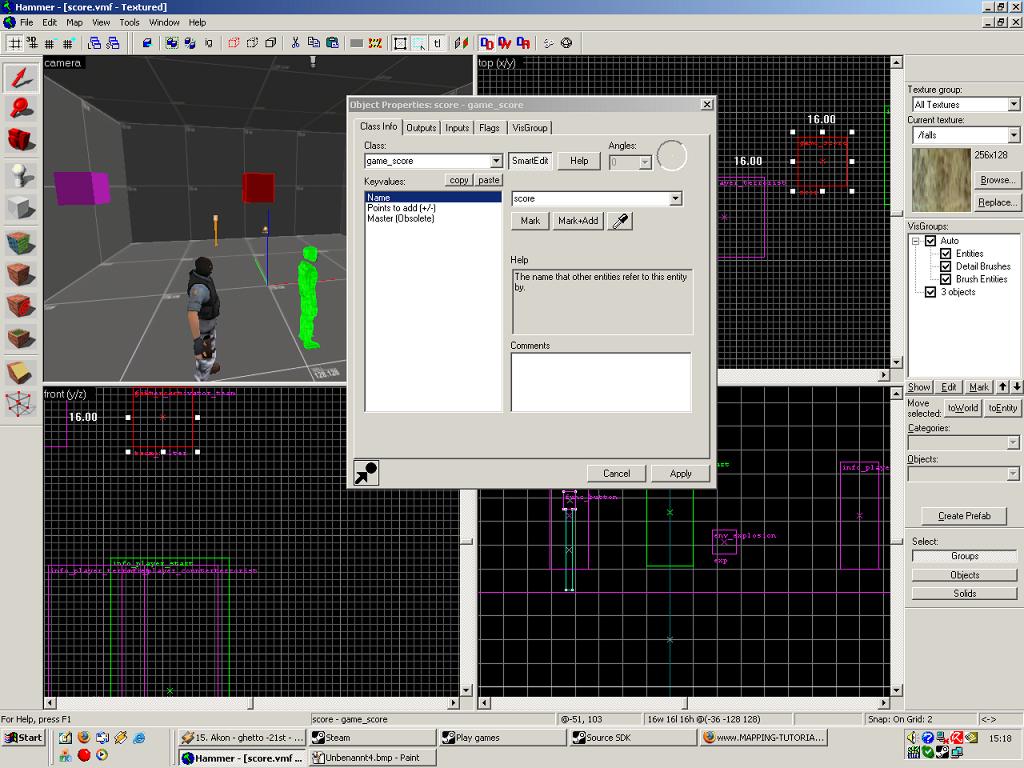Click the Save Window State icon

113,43
